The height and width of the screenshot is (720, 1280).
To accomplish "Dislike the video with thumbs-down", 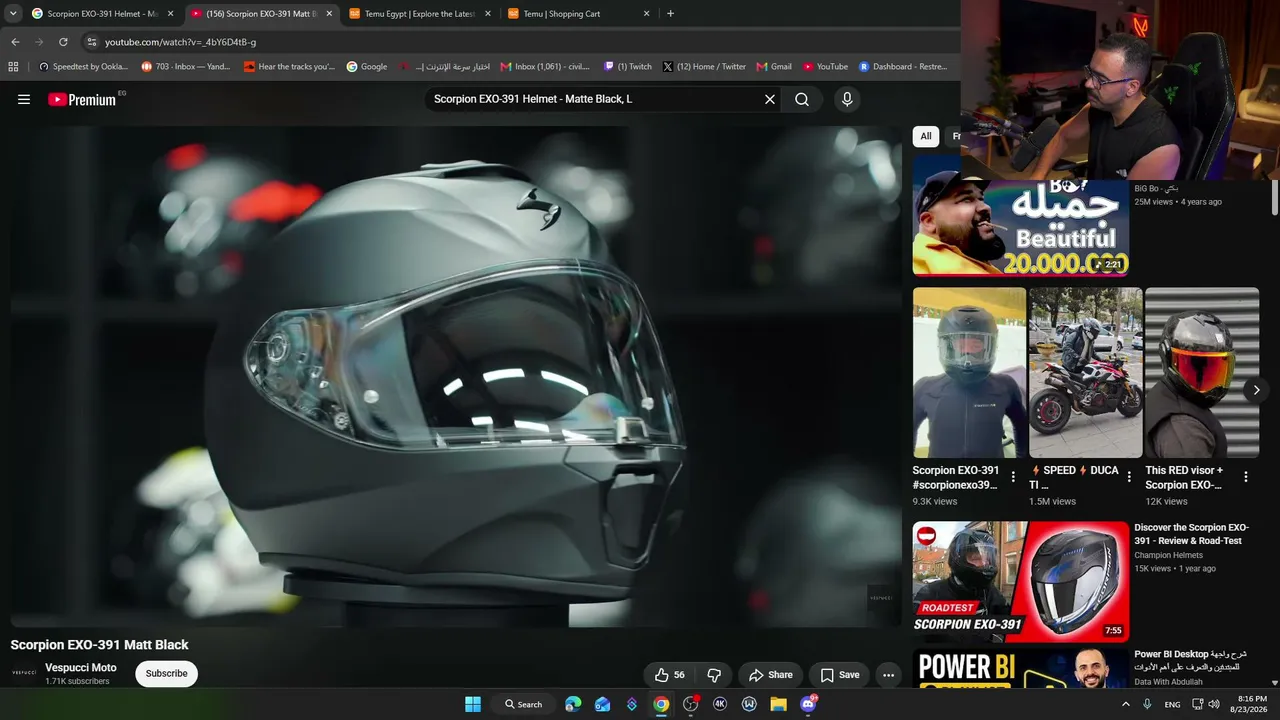I will [x=714, y=675].
